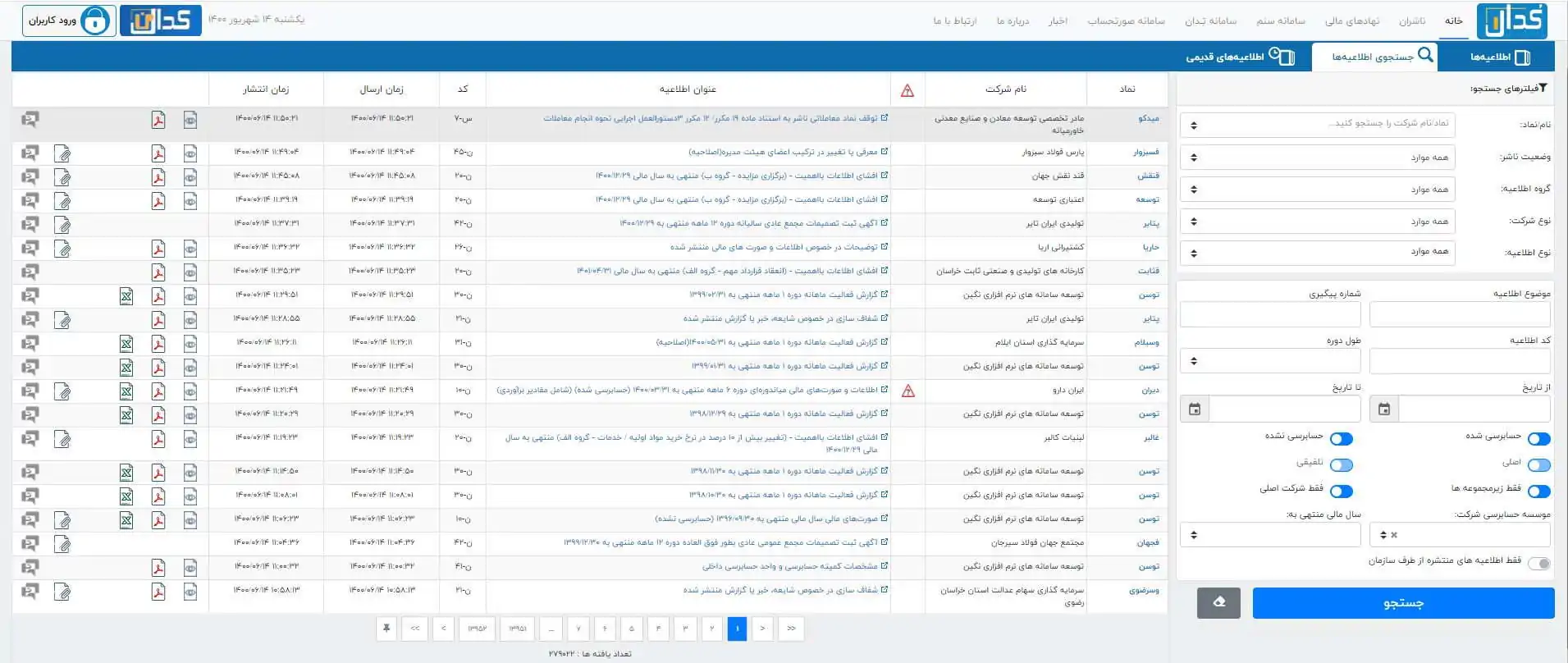
Task: Click in the 'شماره پیگیری' input field
Action: point(1270,314)
